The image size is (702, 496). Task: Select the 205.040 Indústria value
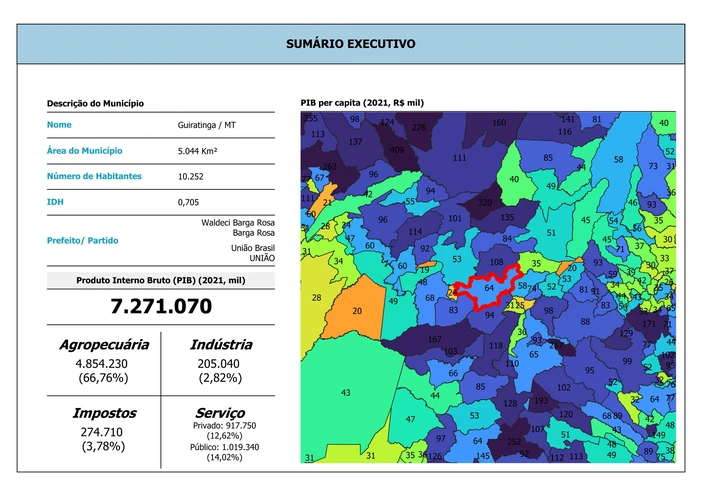pos(218,363)
